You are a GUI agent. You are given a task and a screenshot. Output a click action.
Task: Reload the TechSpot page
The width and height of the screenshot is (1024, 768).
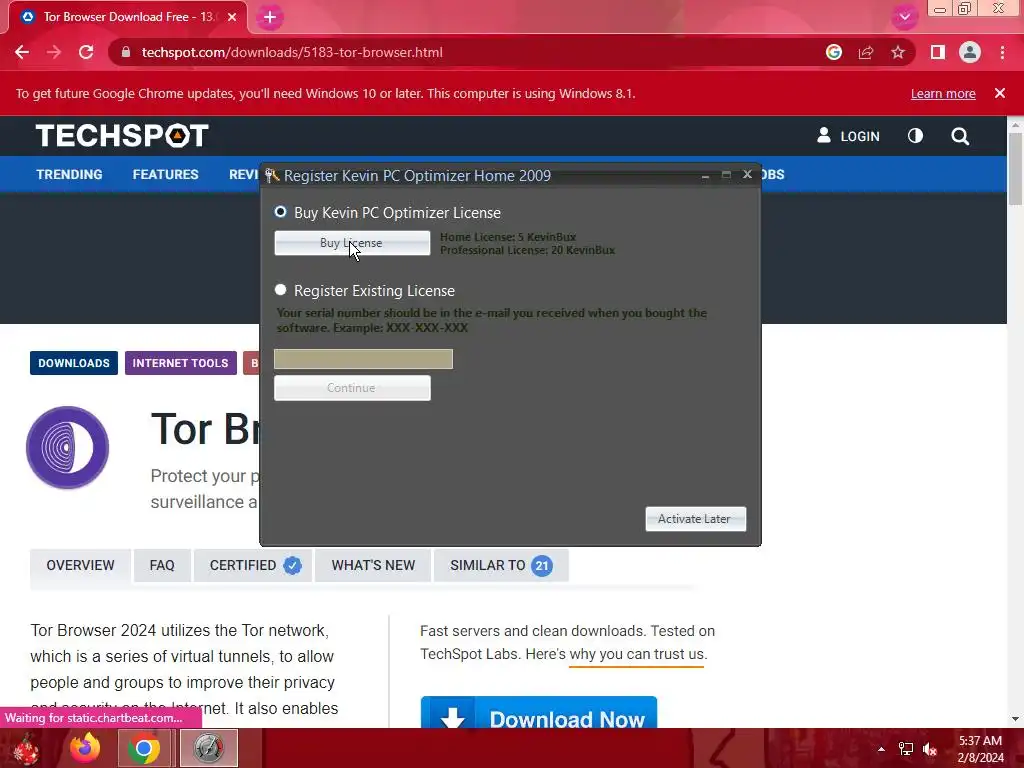tap(86, 52)
